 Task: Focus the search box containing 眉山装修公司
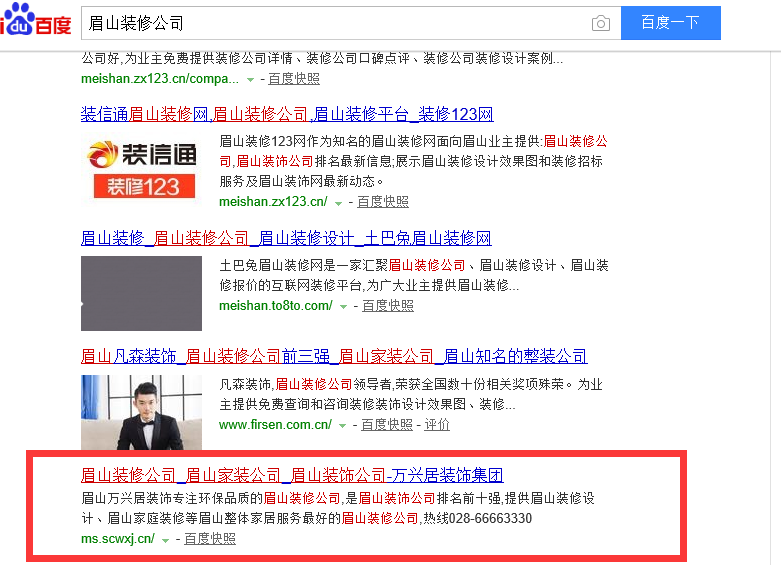coord(330,22)
